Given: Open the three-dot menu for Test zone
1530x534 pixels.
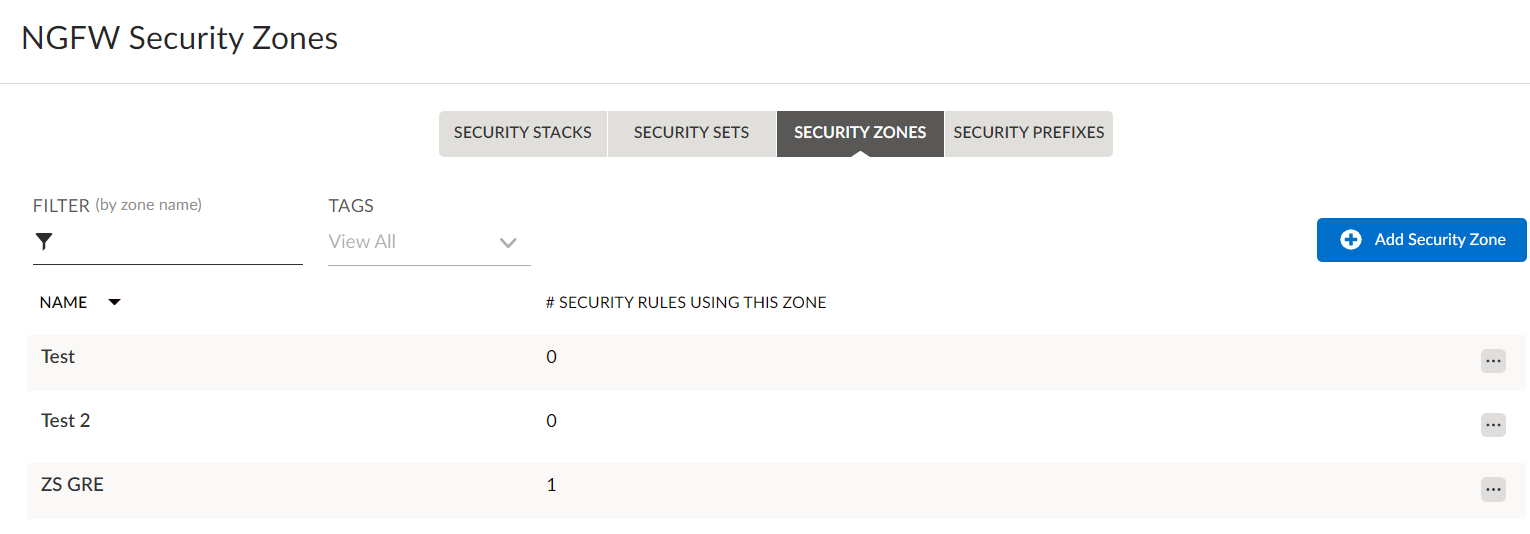Looking at the screenshot, I should [x=1493, y=361].
